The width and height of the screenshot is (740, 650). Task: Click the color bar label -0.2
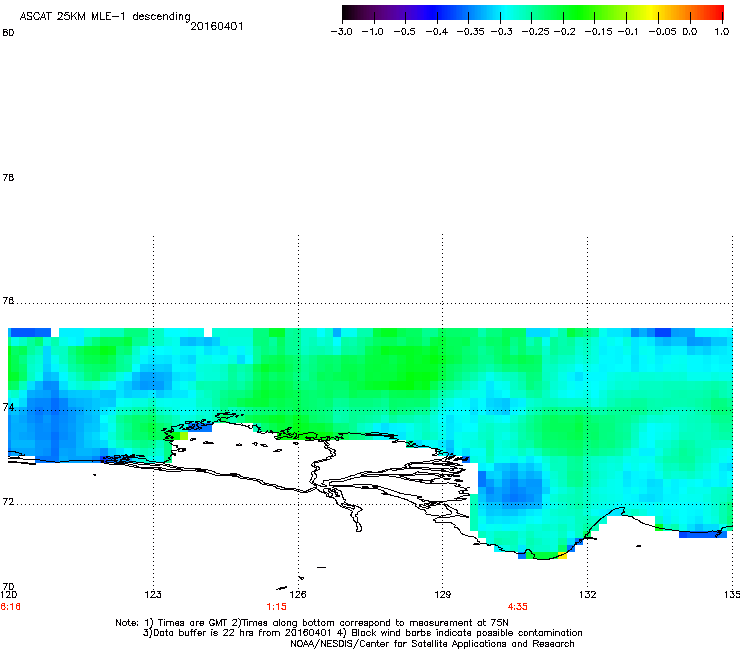tap(564, 32)
